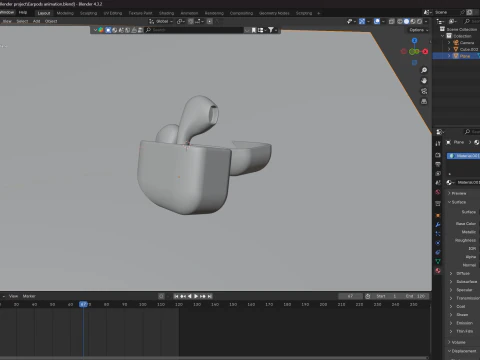Click the End frame field in timeline
Image resolution: width=480 pixels, height=360 pixels.
click(x=416, y=296)
